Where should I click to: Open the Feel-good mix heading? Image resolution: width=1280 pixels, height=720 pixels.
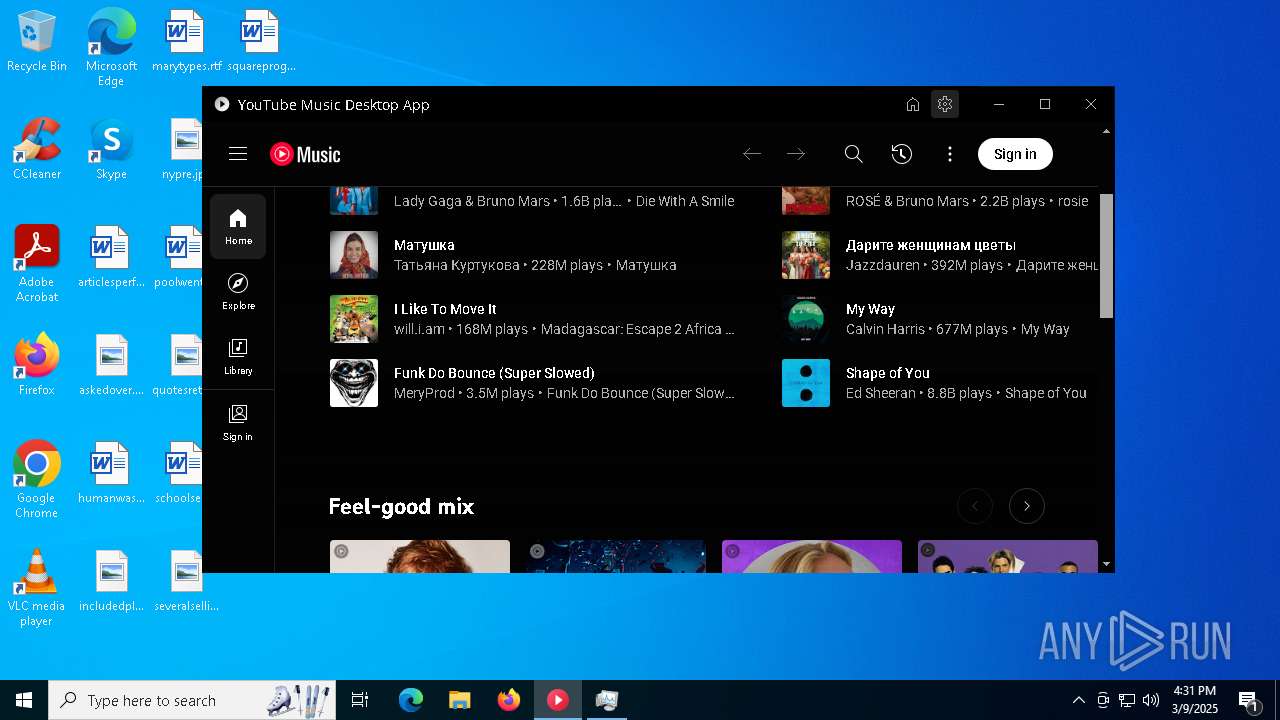coord(401,506)
